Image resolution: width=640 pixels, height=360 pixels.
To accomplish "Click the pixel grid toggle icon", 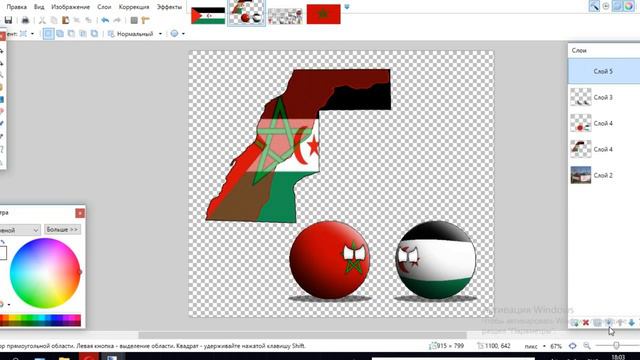I will [x=134, y=20].
